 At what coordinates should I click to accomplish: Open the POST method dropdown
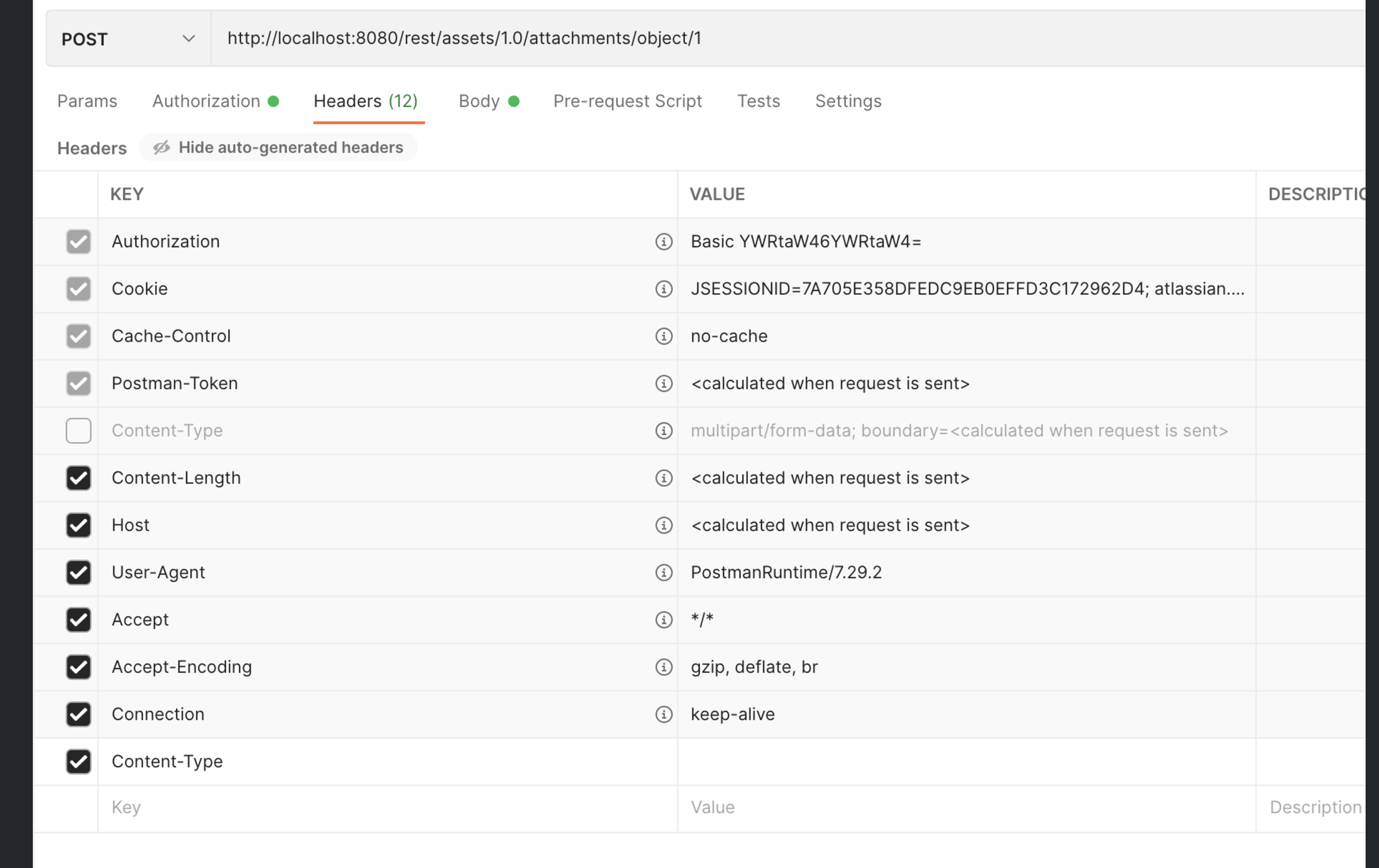pos(128,39)
